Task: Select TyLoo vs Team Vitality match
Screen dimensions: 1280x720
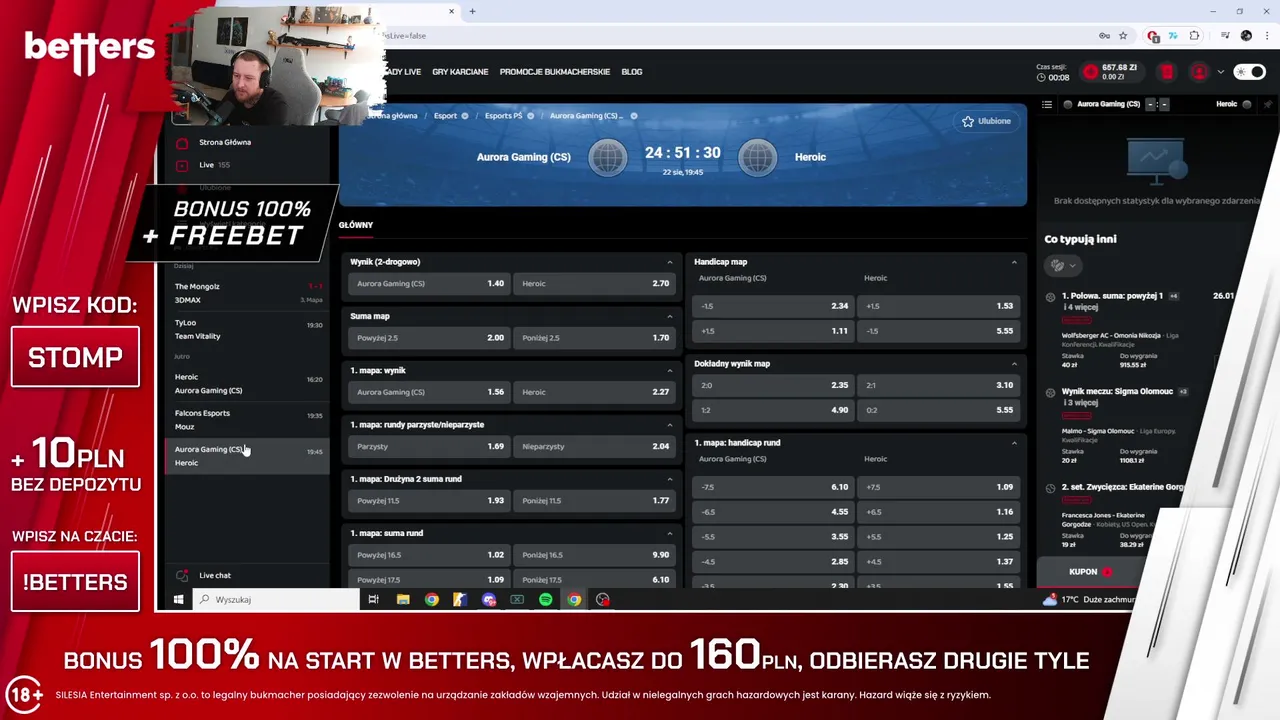Action: coord(248,330)
